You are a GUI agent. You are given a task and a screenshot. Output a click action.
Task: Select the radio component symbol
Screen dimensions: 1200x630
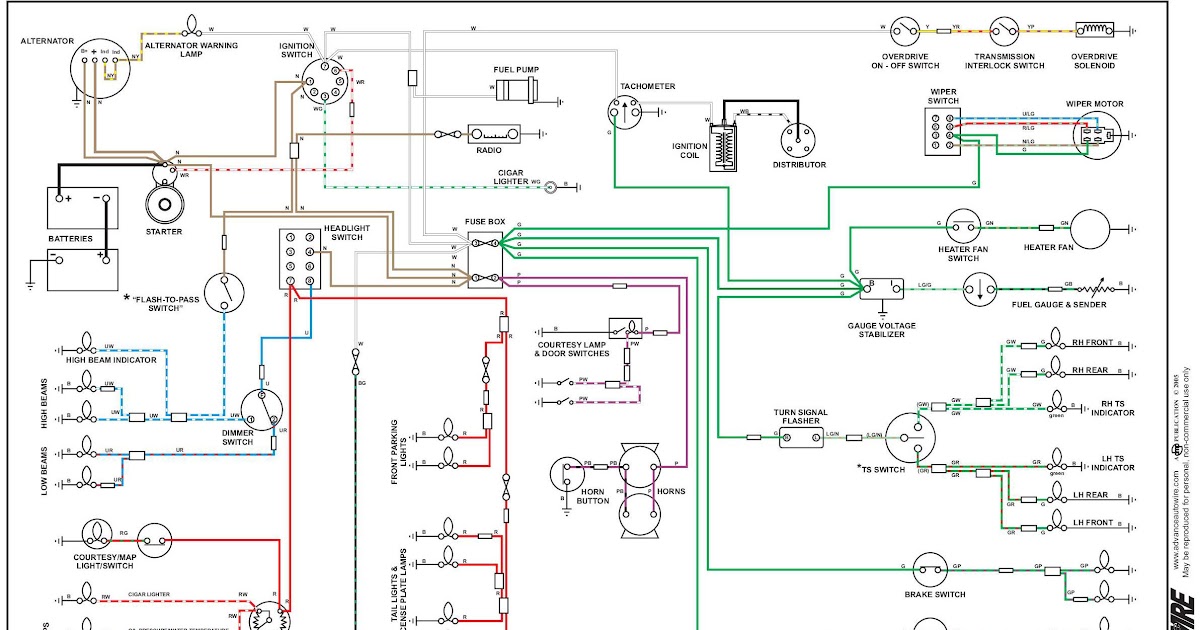[x=494, y=133]
